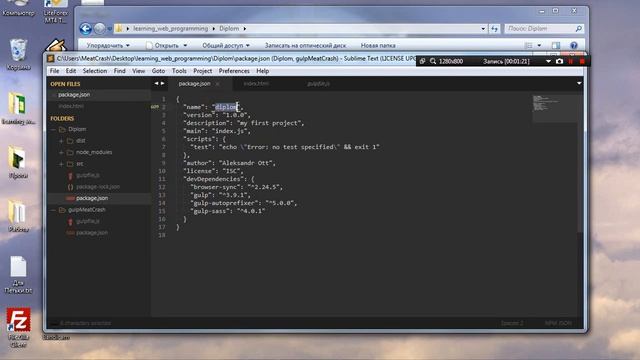
Task: Click the Explorer refresh button
Action: pyautogui.click(x=495, y=29)
